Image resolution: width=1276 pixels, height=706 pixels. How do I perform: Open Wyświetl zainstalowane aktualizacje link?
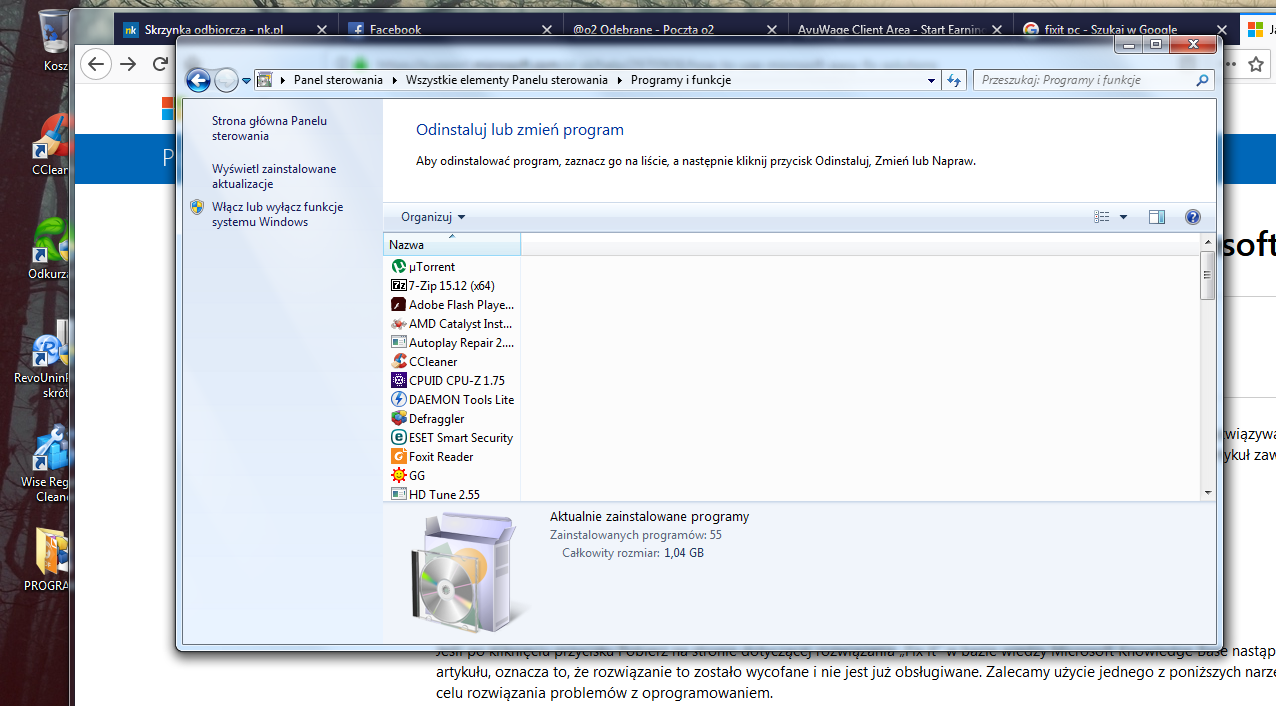pos(274,176)
